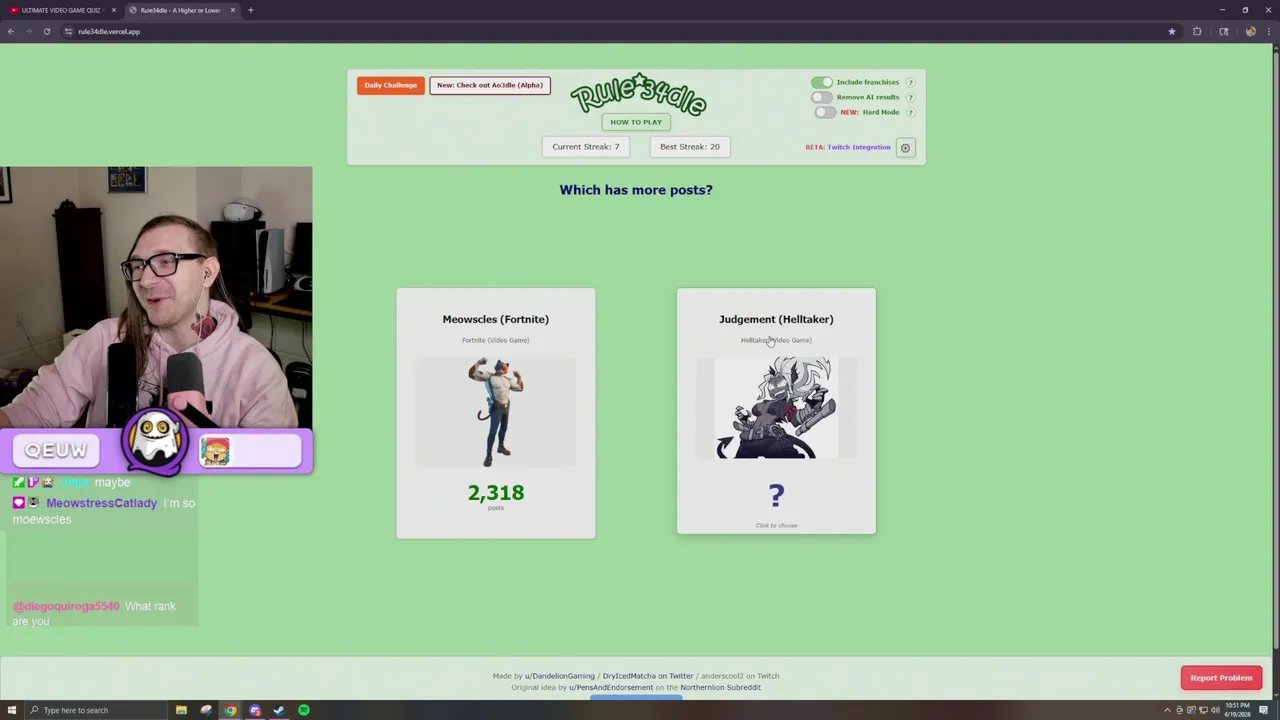Open help icon beside Include franchises
This screenshot has height=720, width=1280.
tap(910, 82)
